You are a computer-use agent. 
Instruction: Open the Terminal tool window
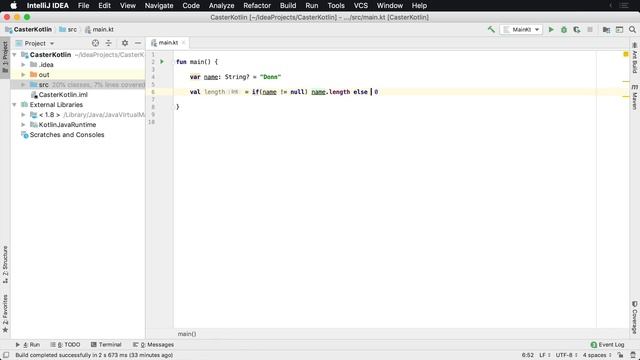click(x=106, y=344)
